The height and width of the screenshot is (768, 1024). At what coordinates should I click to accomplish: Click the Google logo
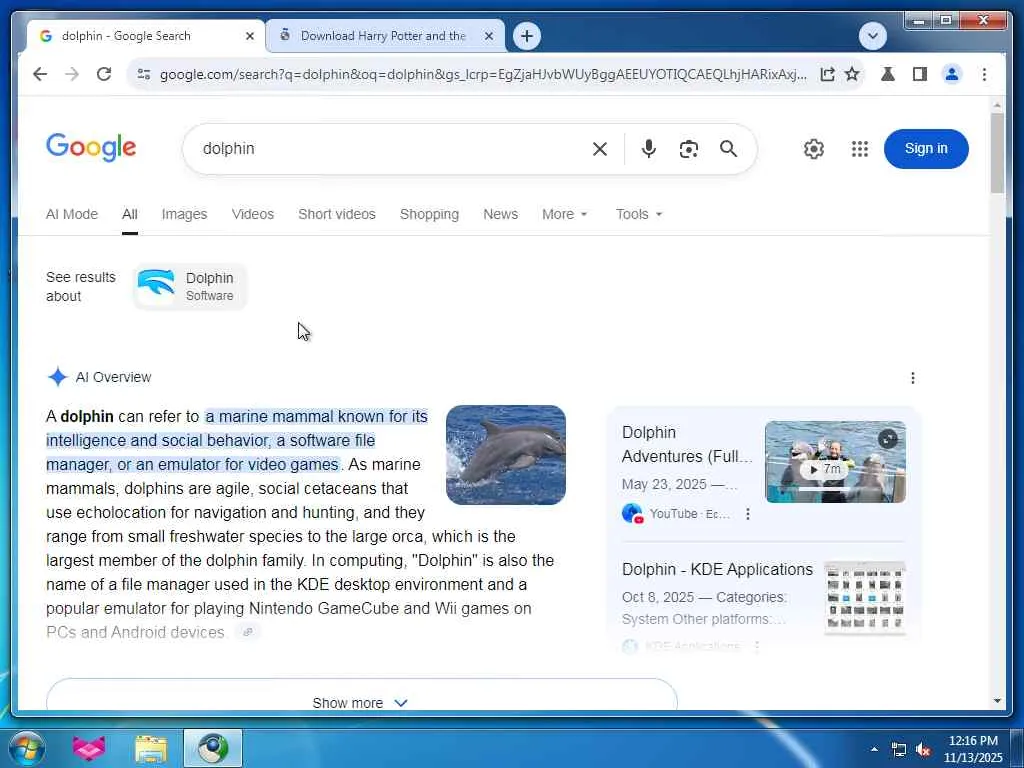[91, 148]
